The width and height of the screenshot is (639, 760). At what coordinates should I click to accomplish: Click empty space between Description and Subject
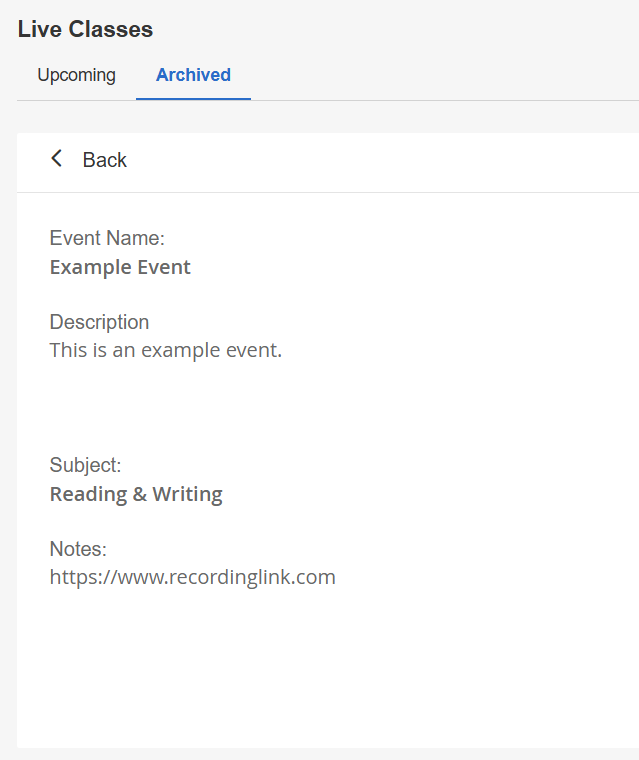tap(300, 408)
